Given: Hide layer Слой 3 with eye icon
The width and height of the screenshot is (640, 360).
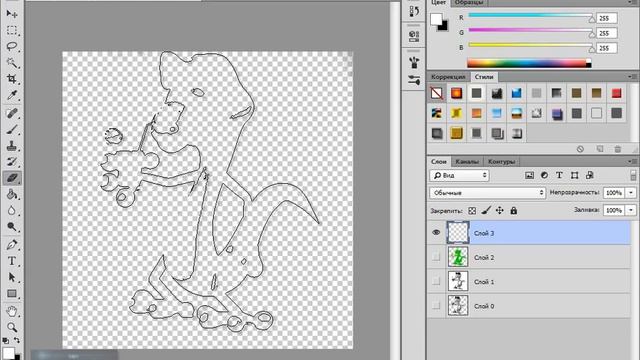Looking at the screenshot, I should pos(436,233).
